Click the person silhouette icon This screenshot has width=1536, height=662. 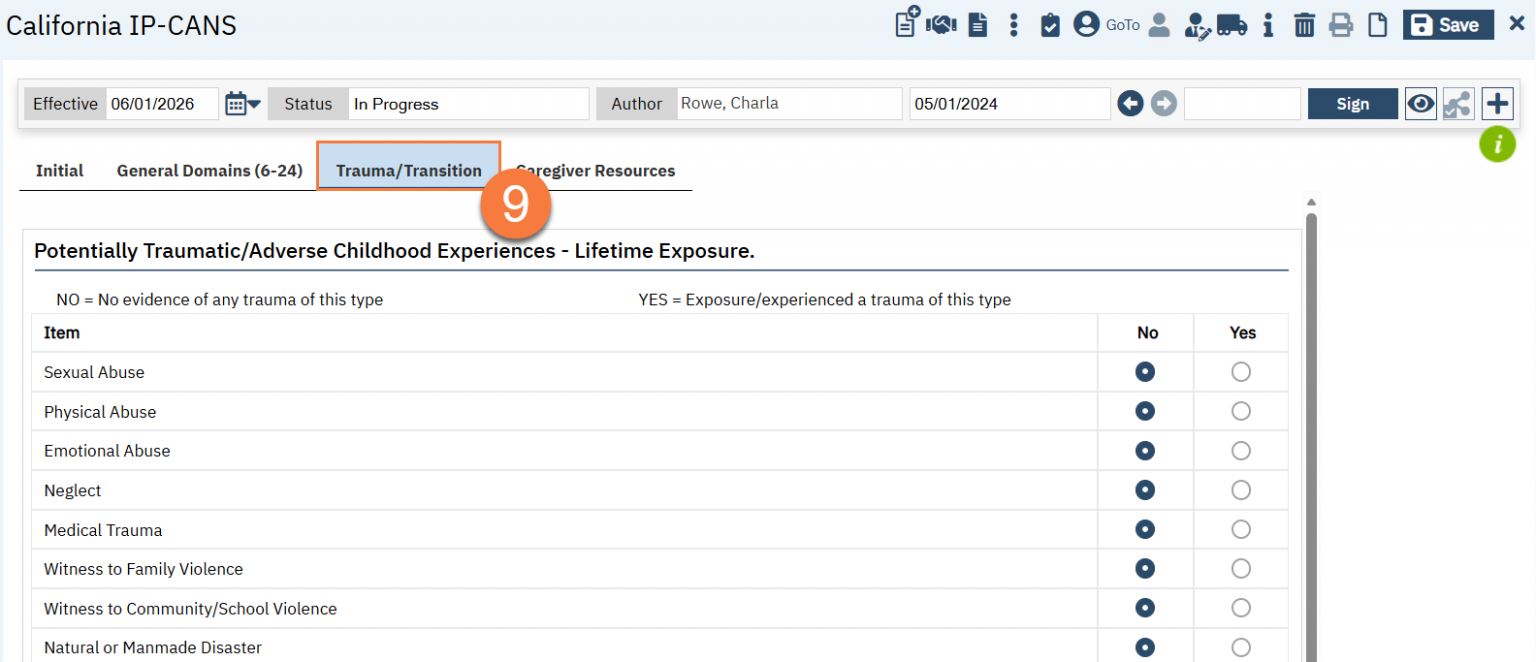[x=1159, y=25]
